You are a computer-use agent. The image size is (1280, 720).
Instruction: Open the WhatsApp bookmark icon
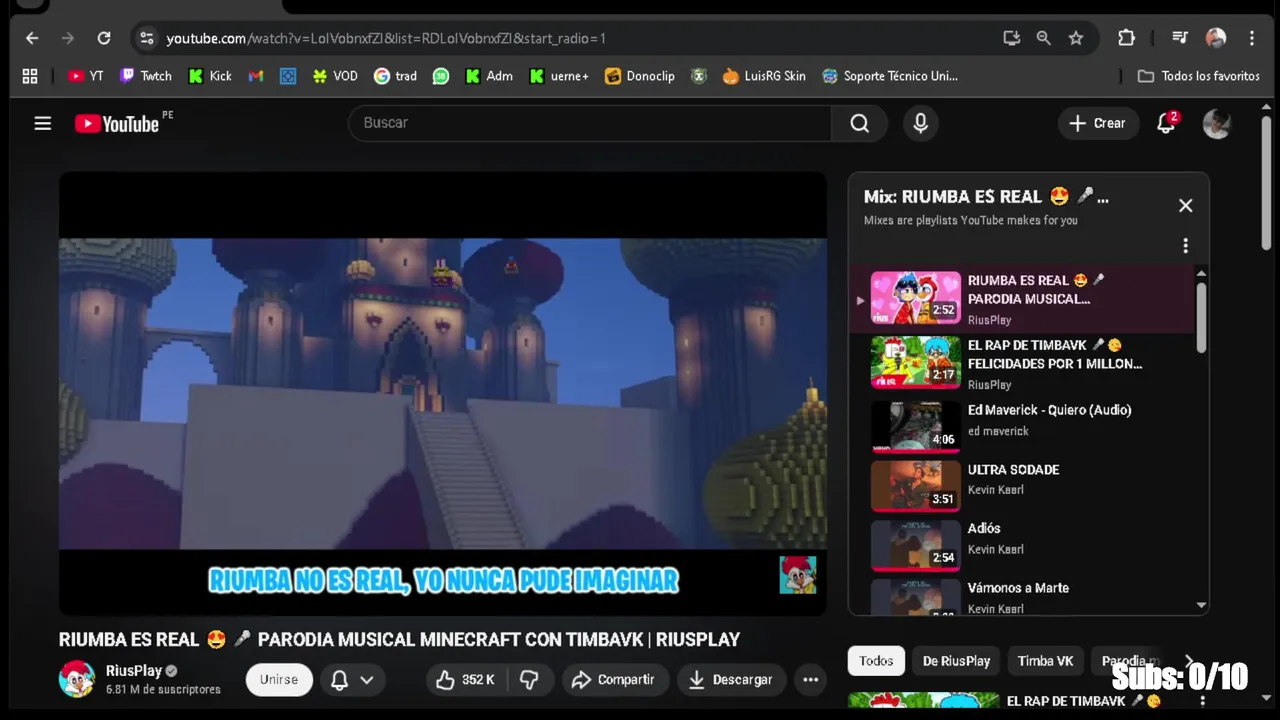click(441, 76)
